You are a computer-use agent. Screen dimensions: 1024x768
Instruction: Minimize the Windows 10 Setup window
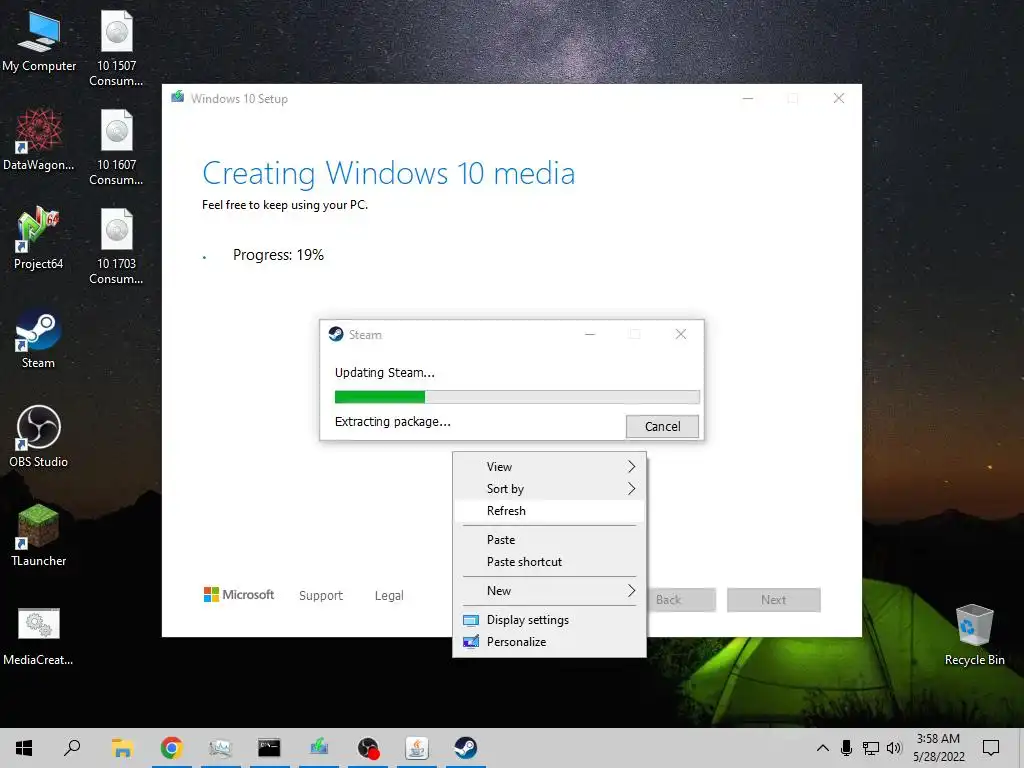tap(748, 98)
